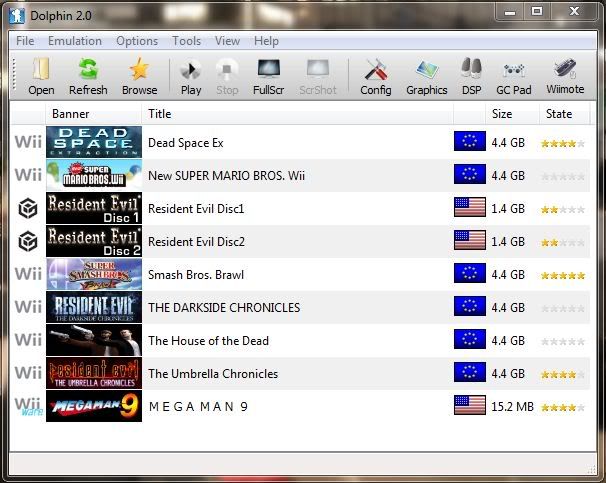The height and width of the screenshot is (483, 606).
Task: Select title Smash Bros. Brawl
Action: click(196, 275)
